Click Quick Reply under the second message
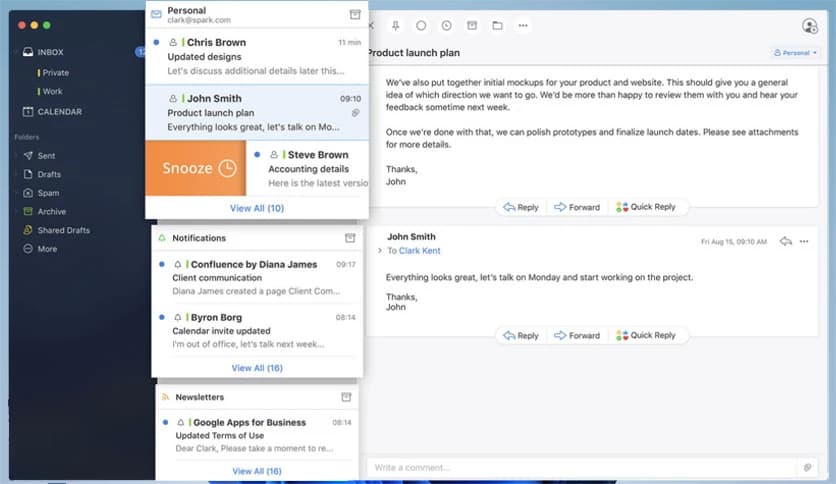The image size is (836, 484). pos(646,335)
